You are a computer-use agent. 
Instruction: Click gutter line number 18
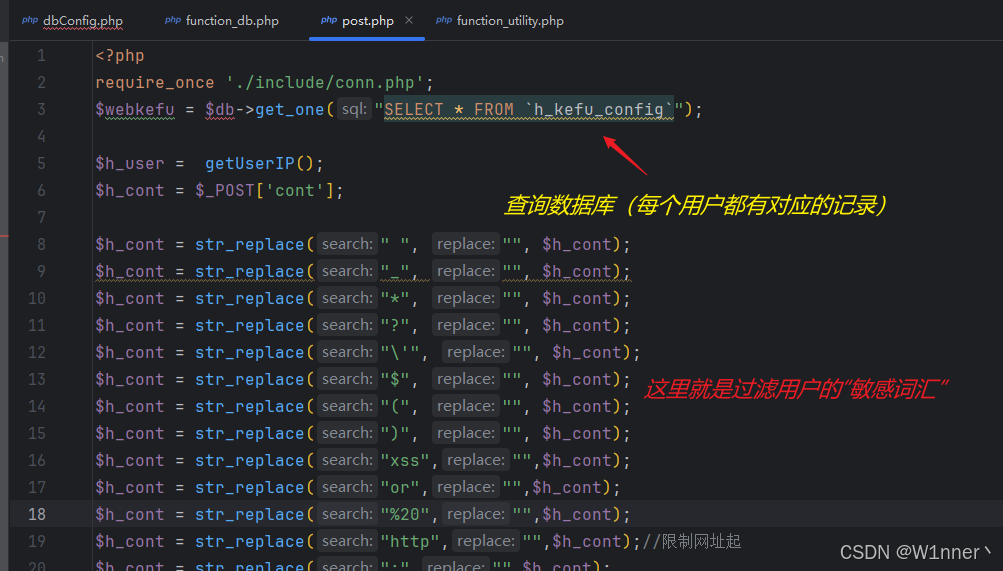pyautogui.click(x=37, y=514)
